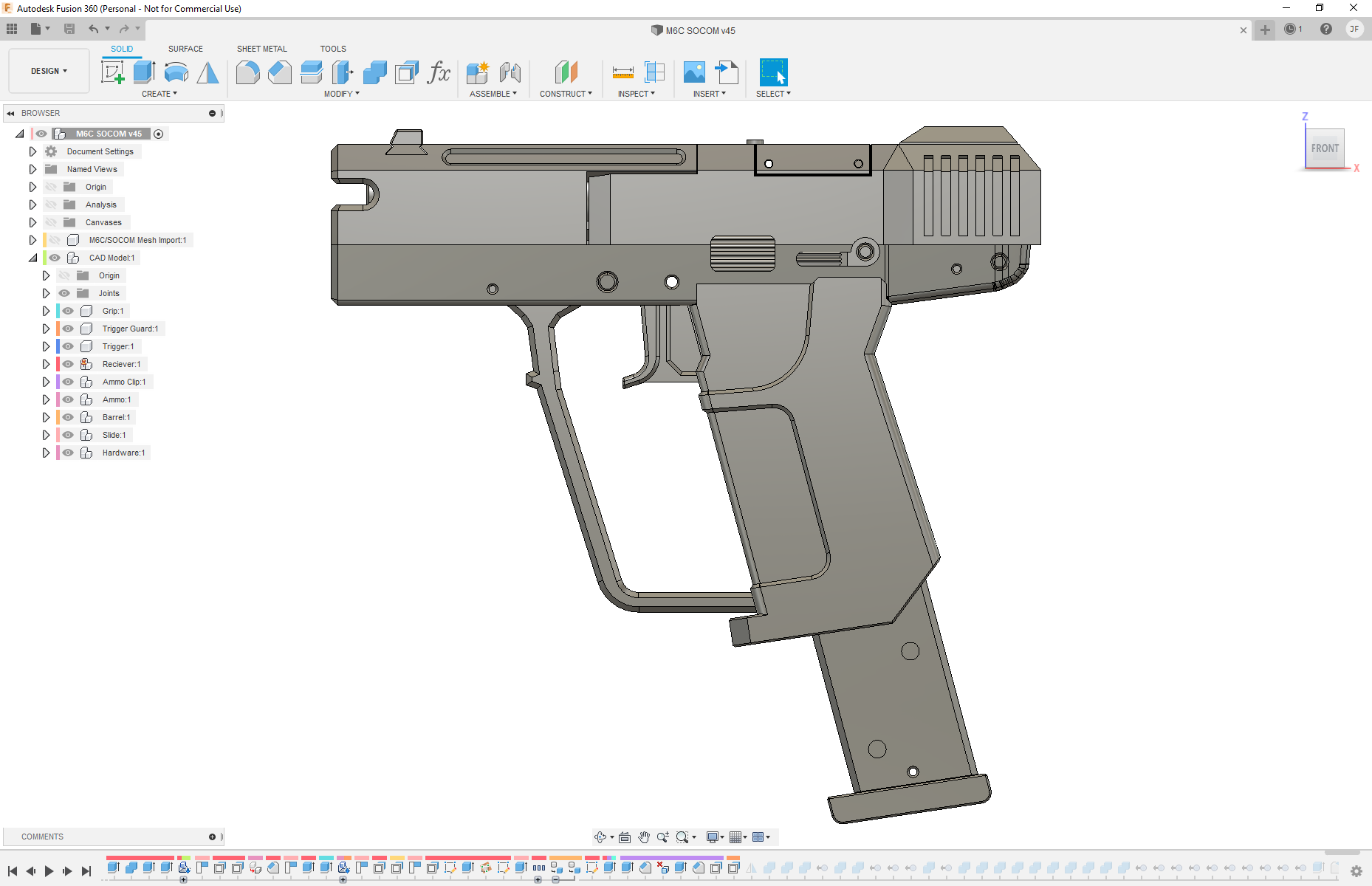This screenshot has height=886, width=1372.
Task: Switch to the SURFACE tab
Action: (185, 49)
